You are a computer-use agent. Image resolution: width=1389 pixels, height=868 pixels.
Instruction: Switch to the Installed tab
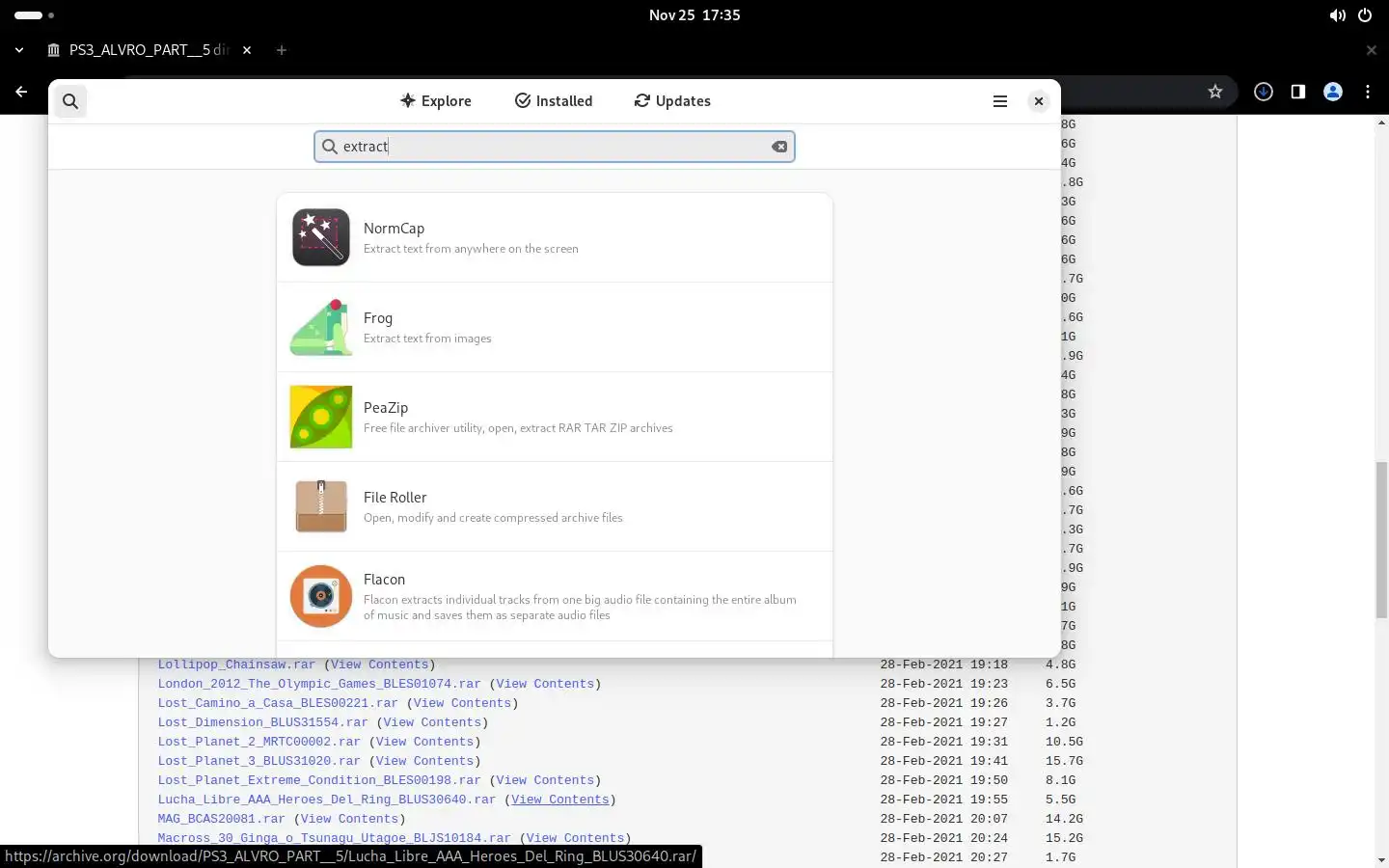[554, 101]
